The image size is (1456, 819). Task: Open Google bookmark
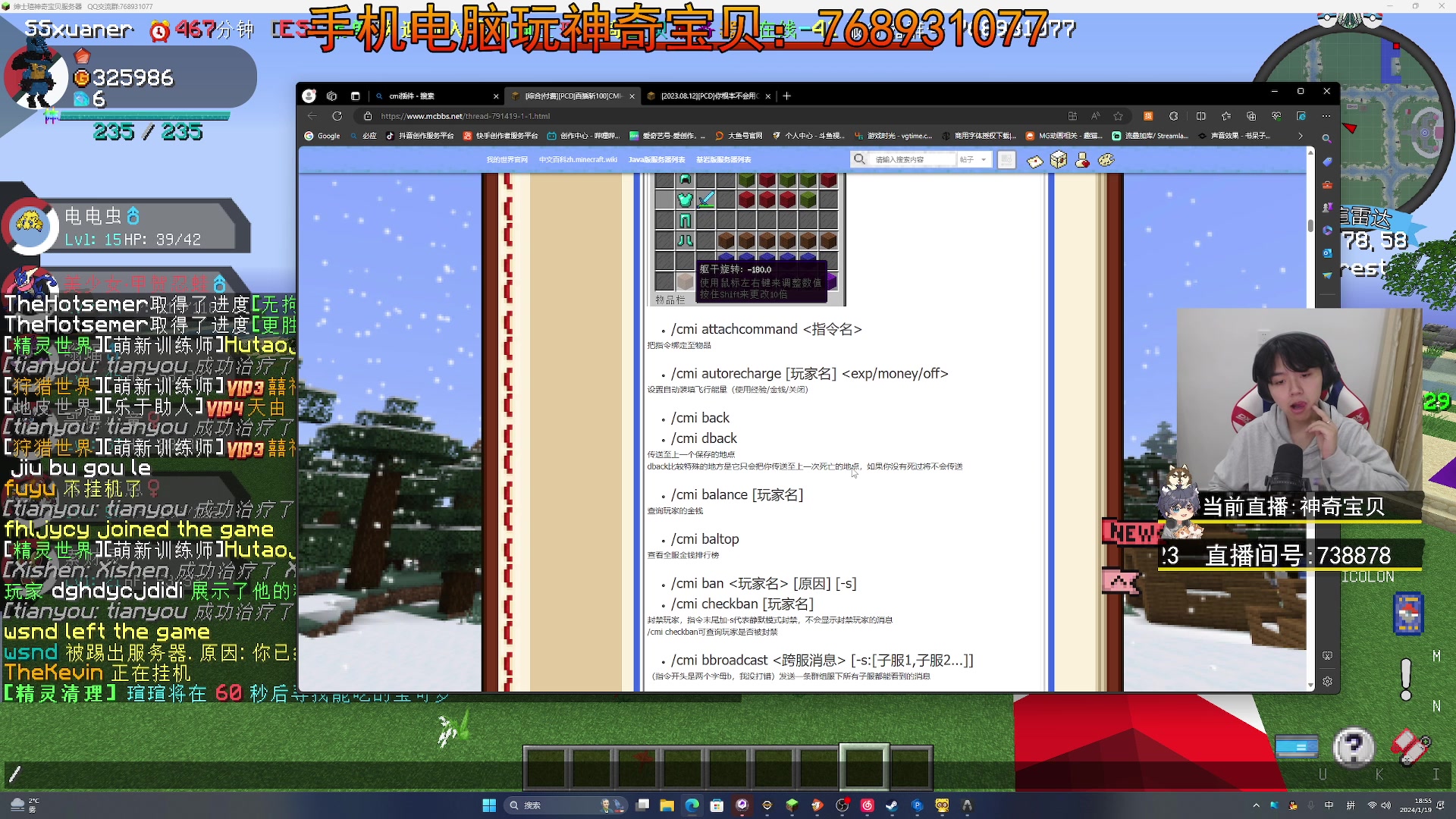(322, 136)
